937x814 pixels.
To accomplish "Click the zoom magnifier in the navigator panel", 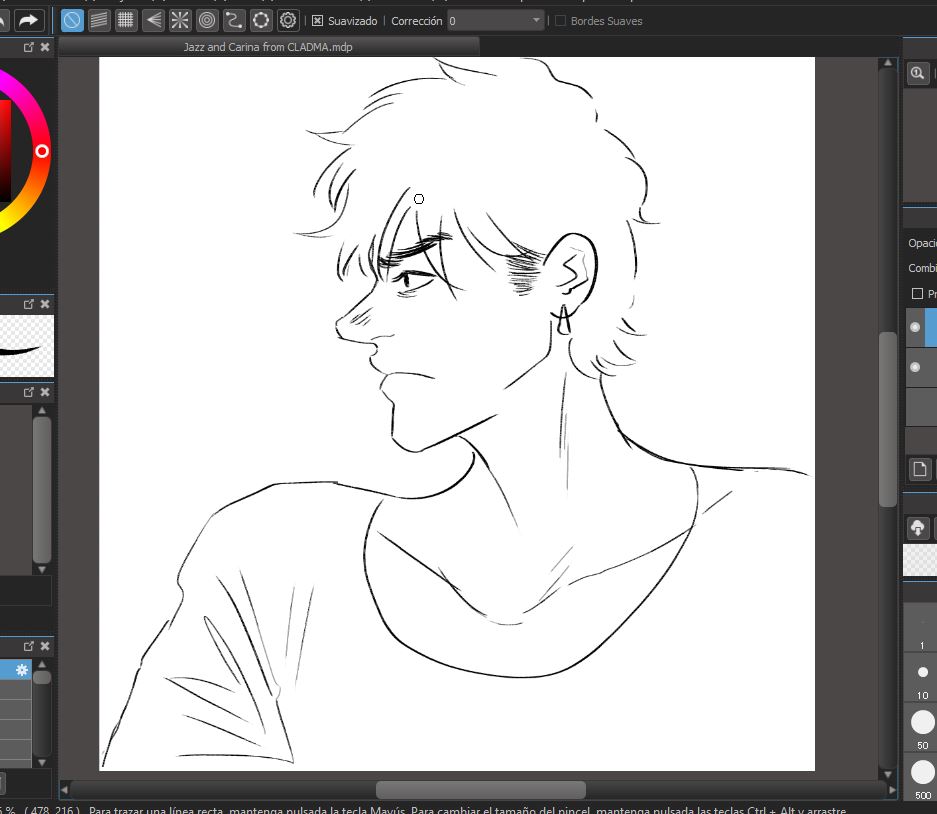I will (x=917, y=74).
